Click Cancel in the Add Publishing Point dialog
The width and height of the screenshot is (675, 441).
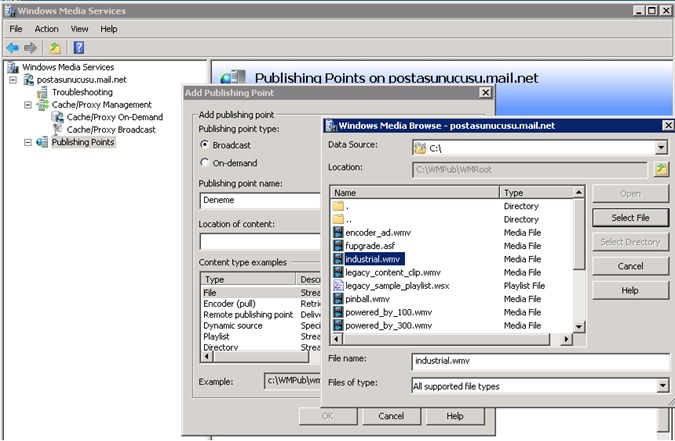391,415
